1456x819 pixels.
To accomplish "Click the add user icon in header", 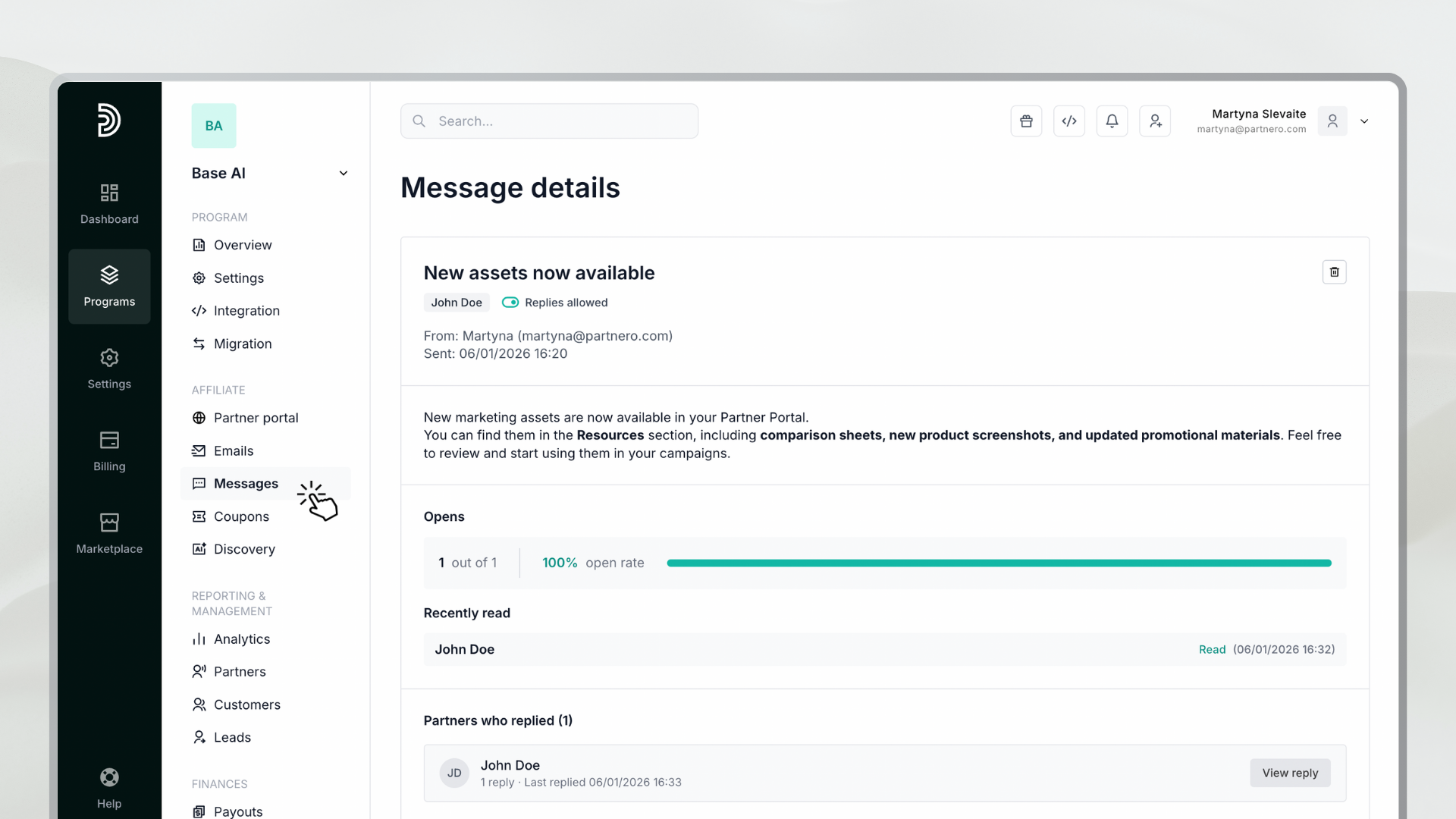I will point(1155,121).
